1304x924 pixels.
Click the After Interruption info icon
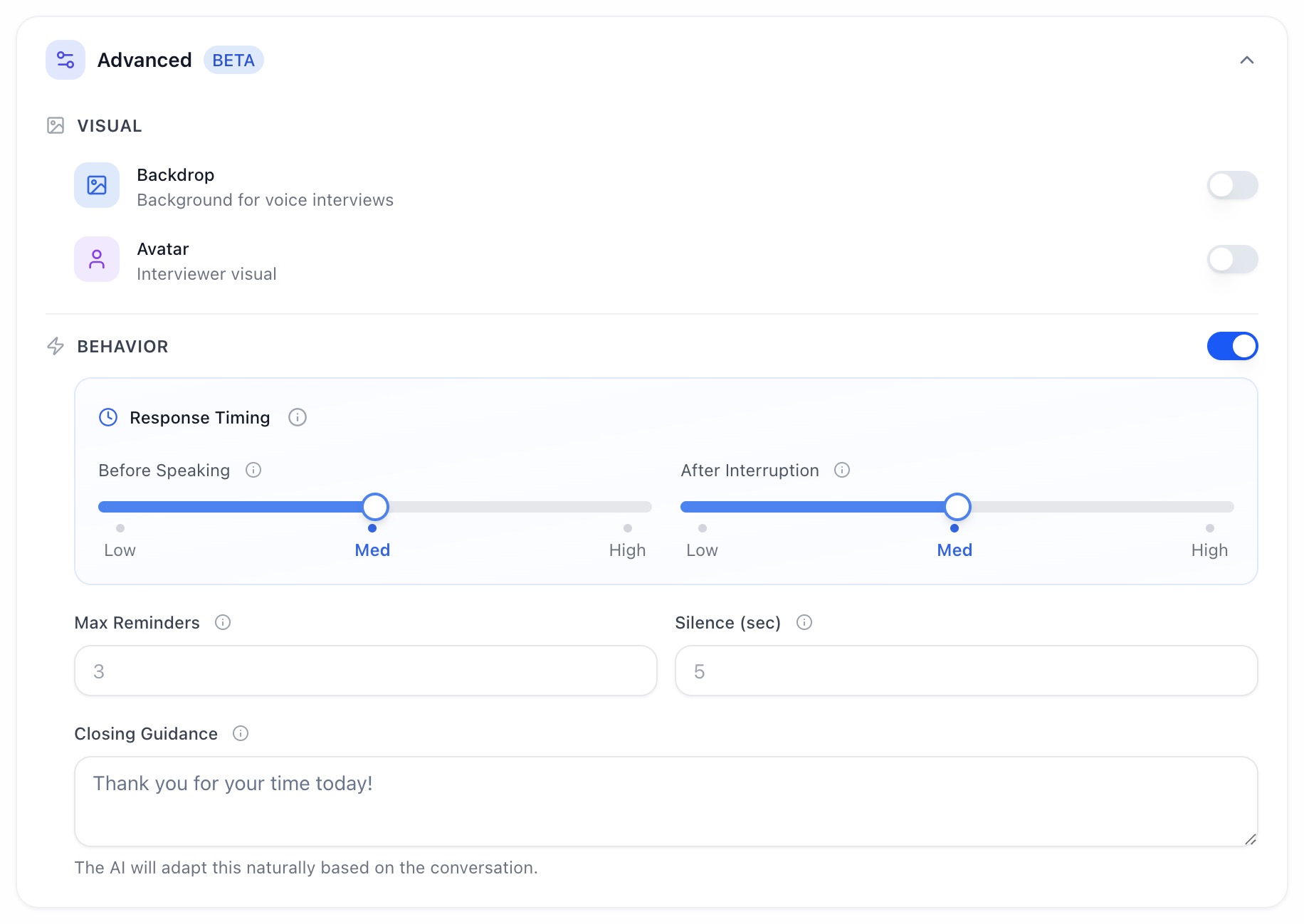(842, 470)
